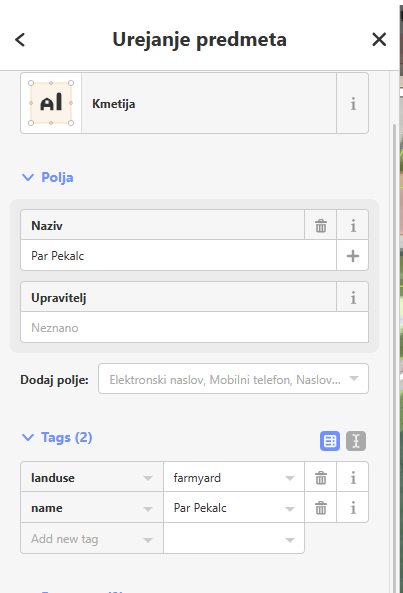Open the new tag value dropdown arrow
The width and height of the screenshot is (403, 593).
(290, 540)
